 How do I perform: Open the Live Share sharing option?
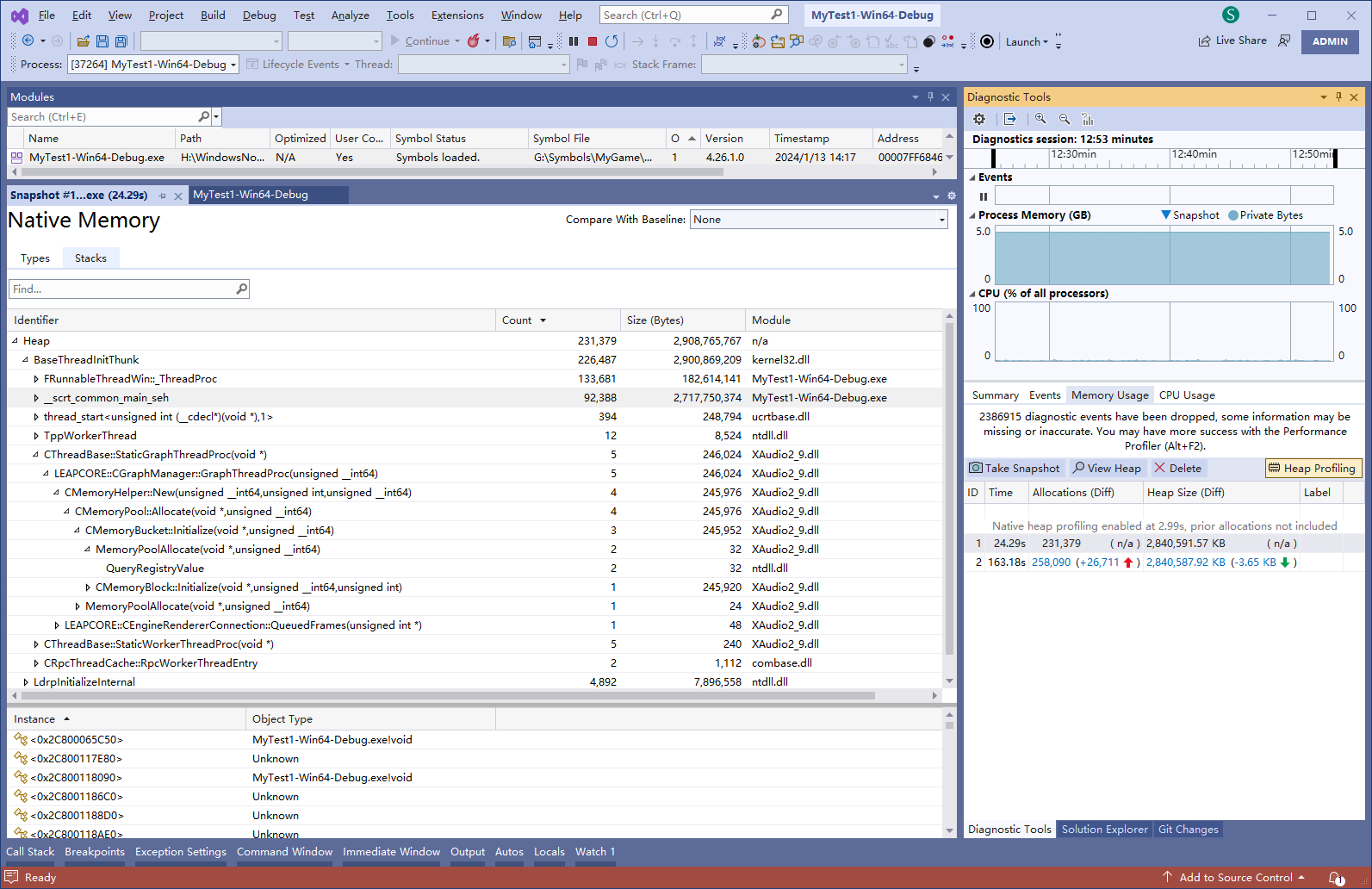click(x=1232, y=40)
